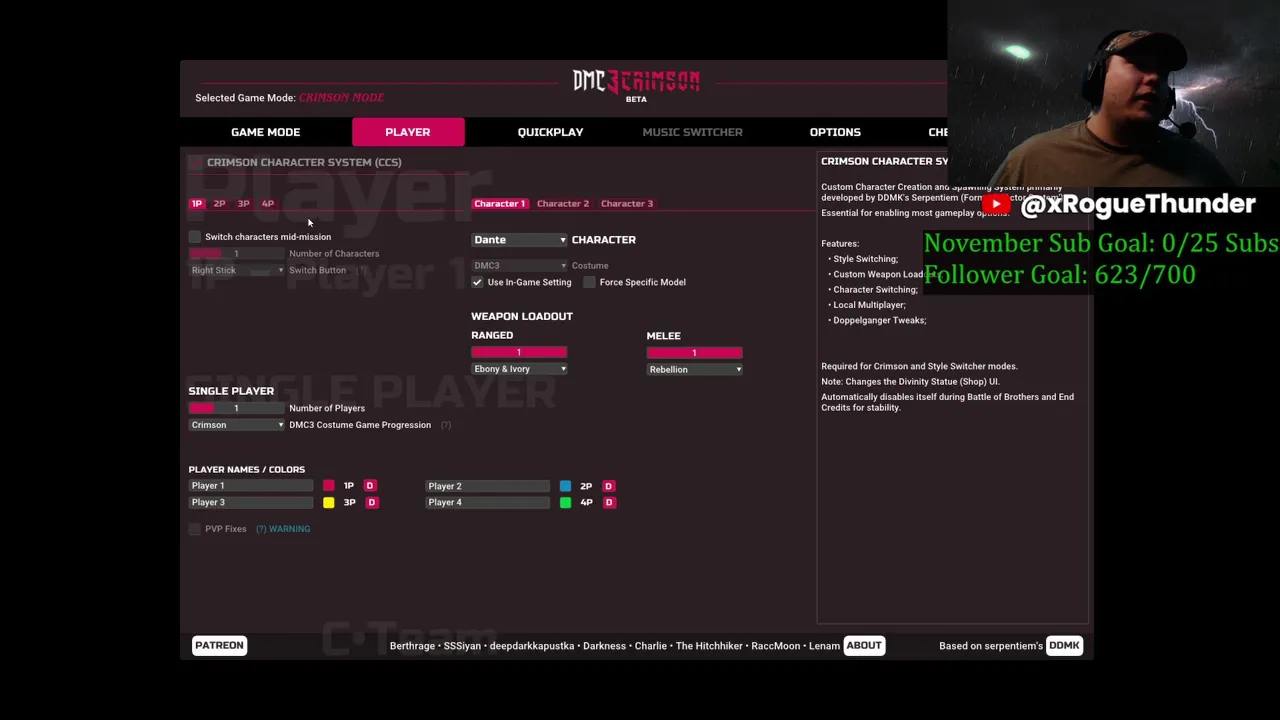Adjust the Number of Characters slider
Viewport: 1280px width, 720px height.
(237, 254)
